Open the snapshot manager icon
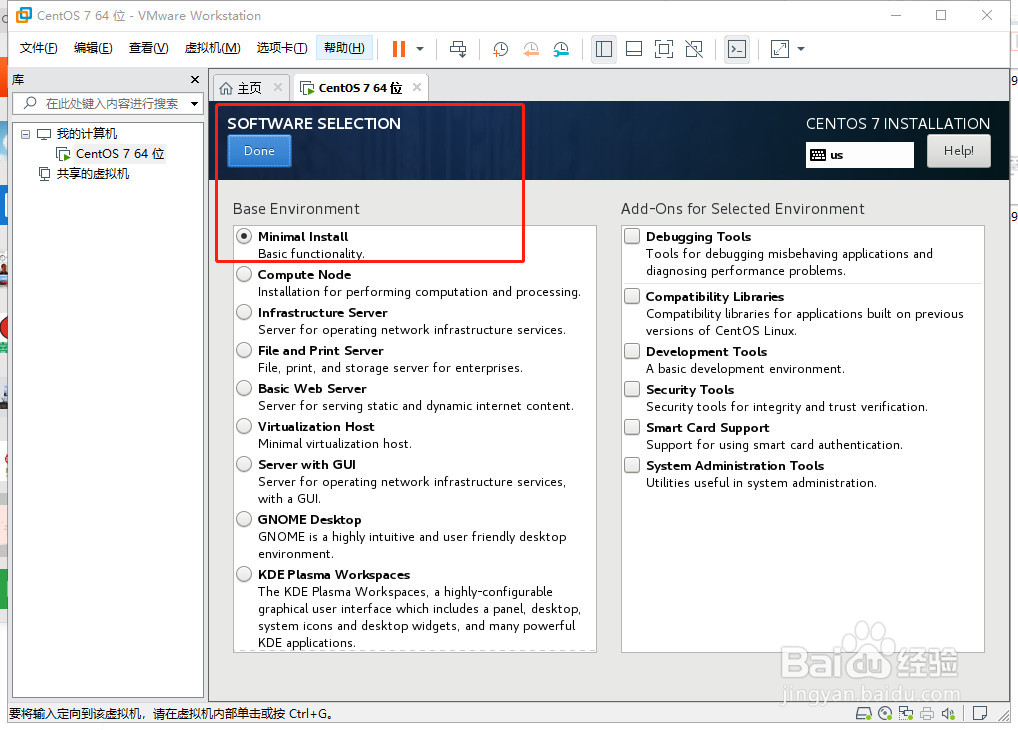The image size is (1018, 730). click(x=561, y=49)
